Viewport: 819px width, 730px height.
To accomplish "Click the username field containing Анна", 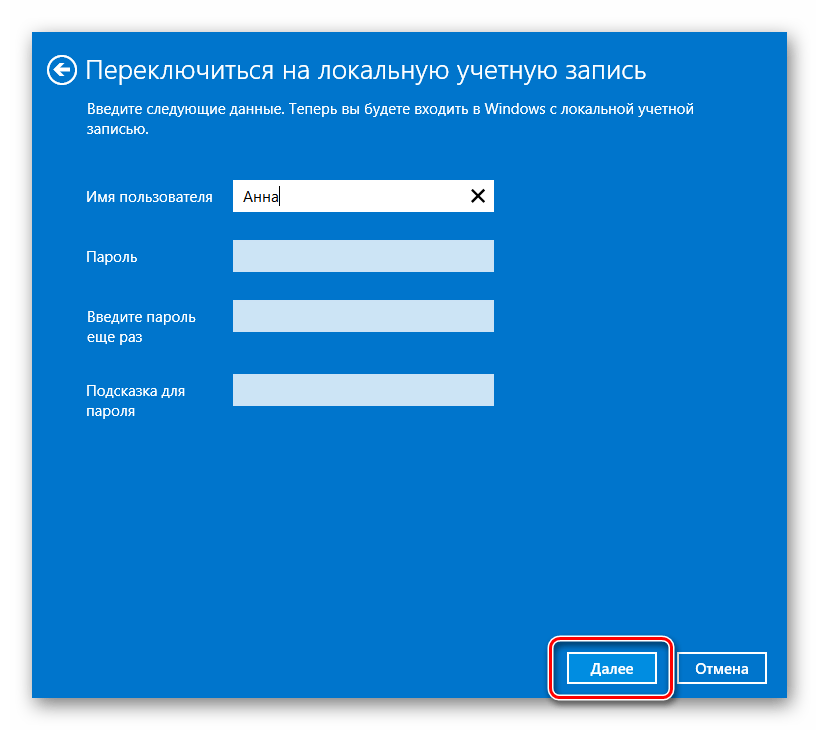I will (x=350, y=197).
